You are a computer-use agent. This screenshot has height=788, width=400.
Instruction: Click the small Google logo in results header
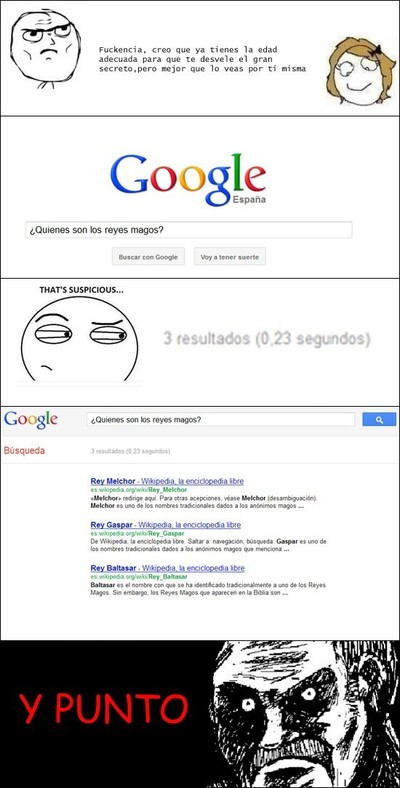pyautogui.click(x=31, y=420)
